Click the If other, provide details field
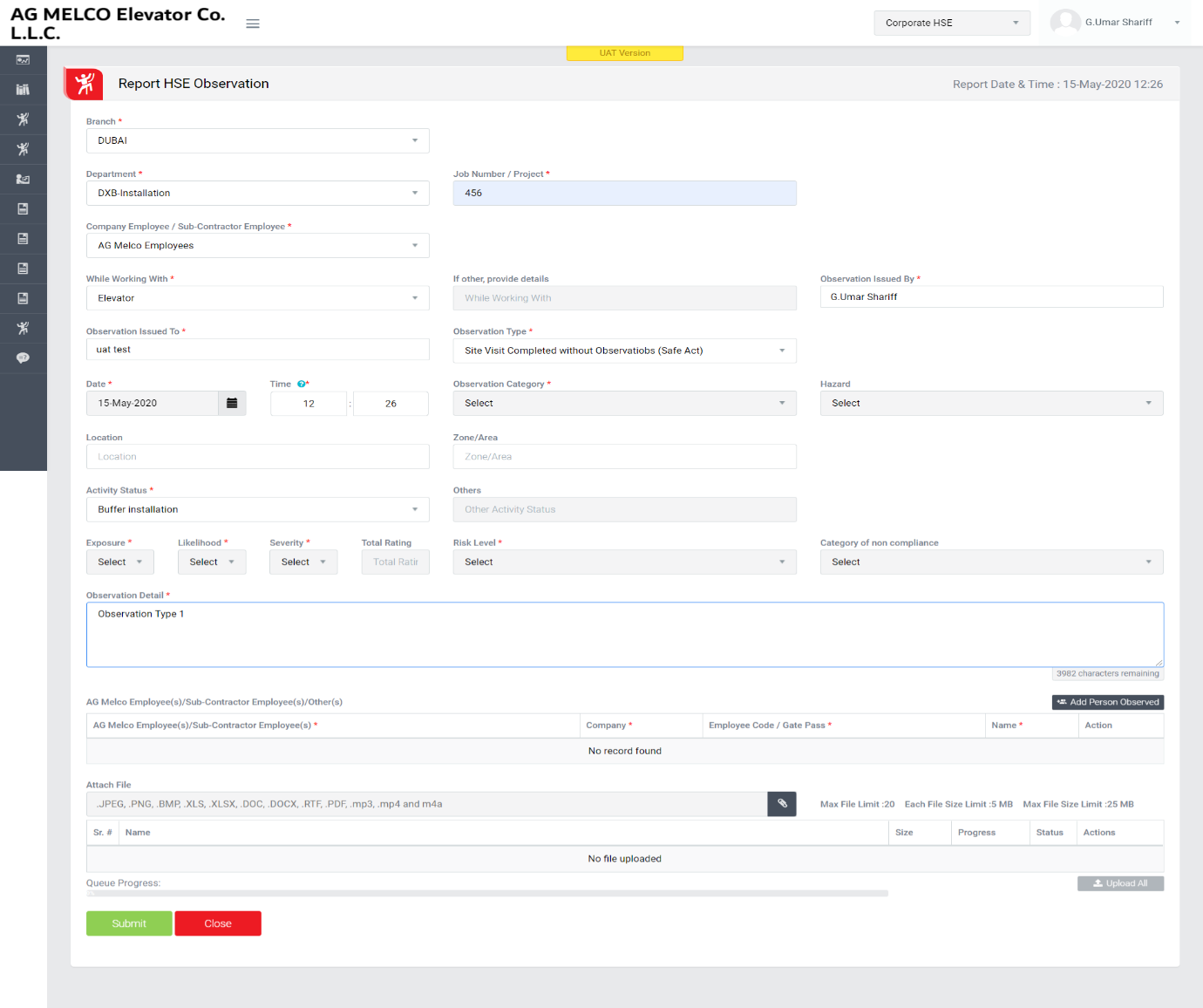 pyautogui.click(x=625, y=298)
